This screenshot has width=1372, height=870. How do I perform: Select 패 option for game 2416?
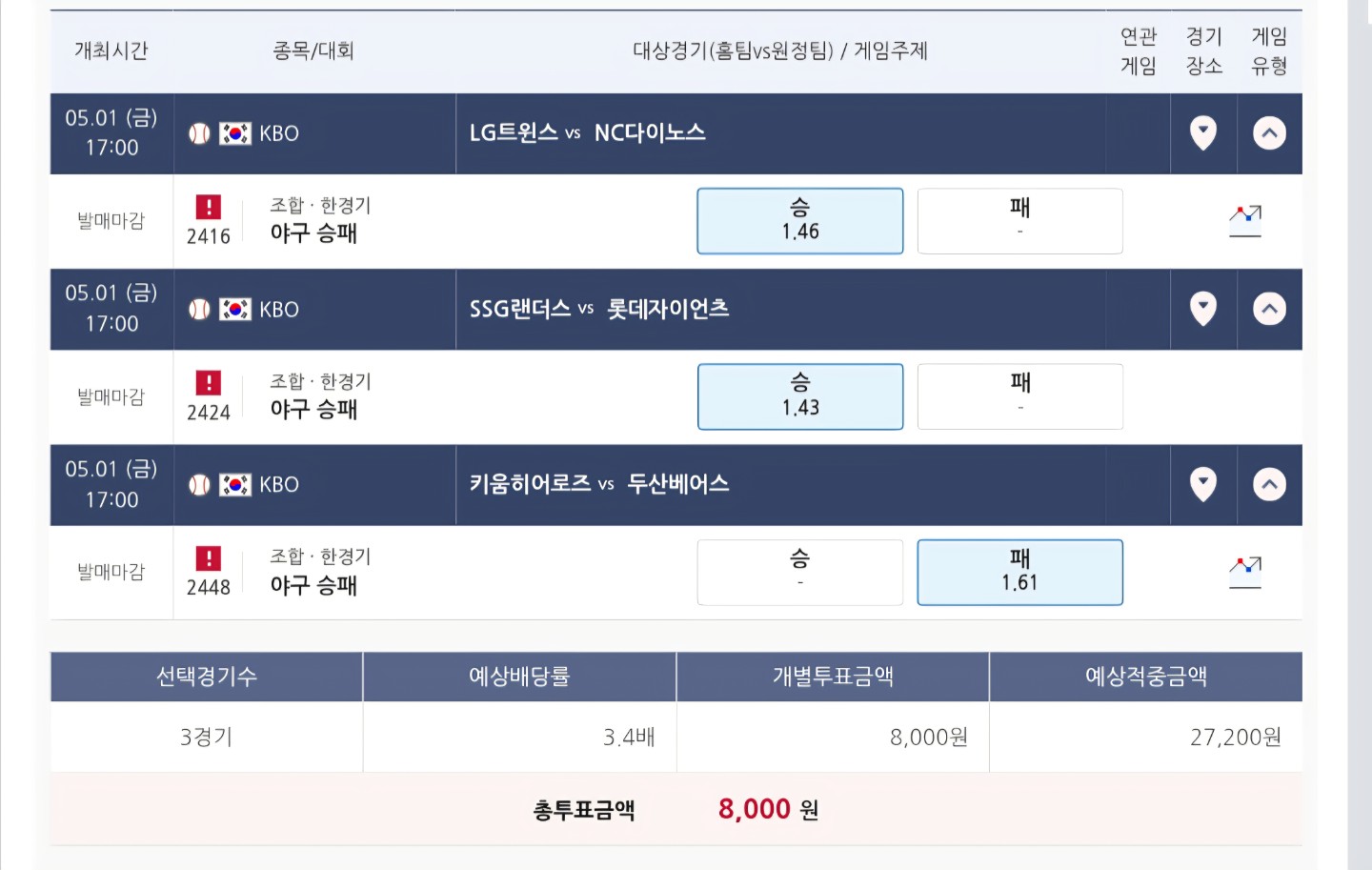(x=1019, y=221)
